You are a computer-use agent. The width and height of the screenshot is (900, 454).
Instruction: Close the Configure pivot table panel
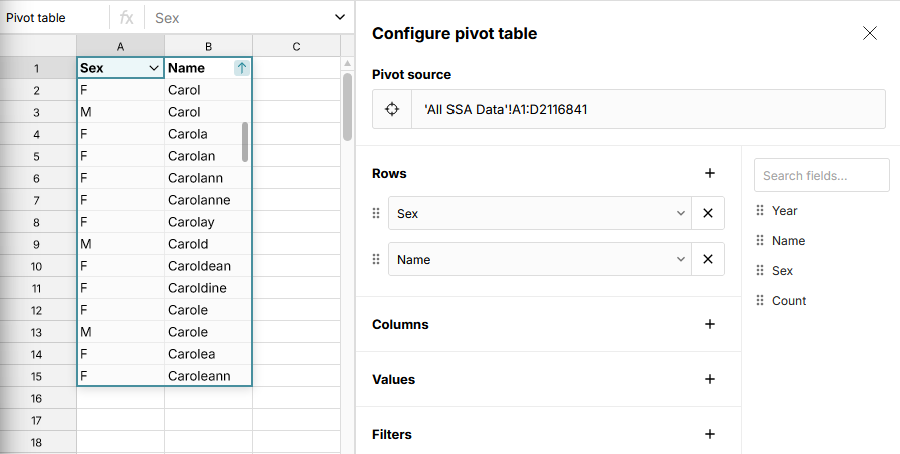point(869,33)
